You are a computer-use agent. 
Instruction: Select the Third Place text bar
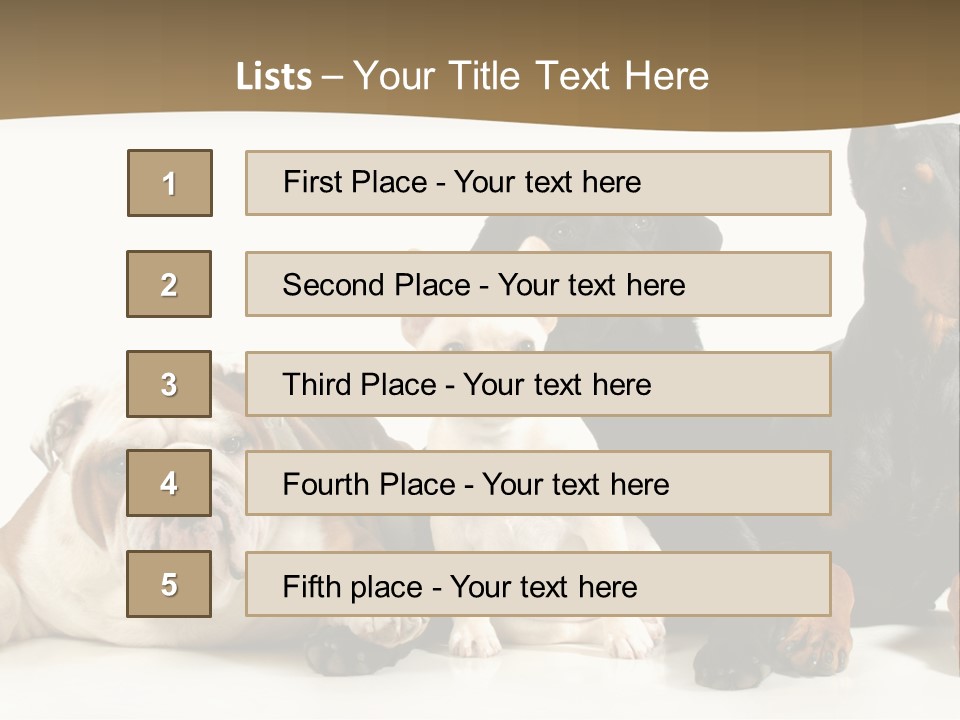[x=538, y=384]
